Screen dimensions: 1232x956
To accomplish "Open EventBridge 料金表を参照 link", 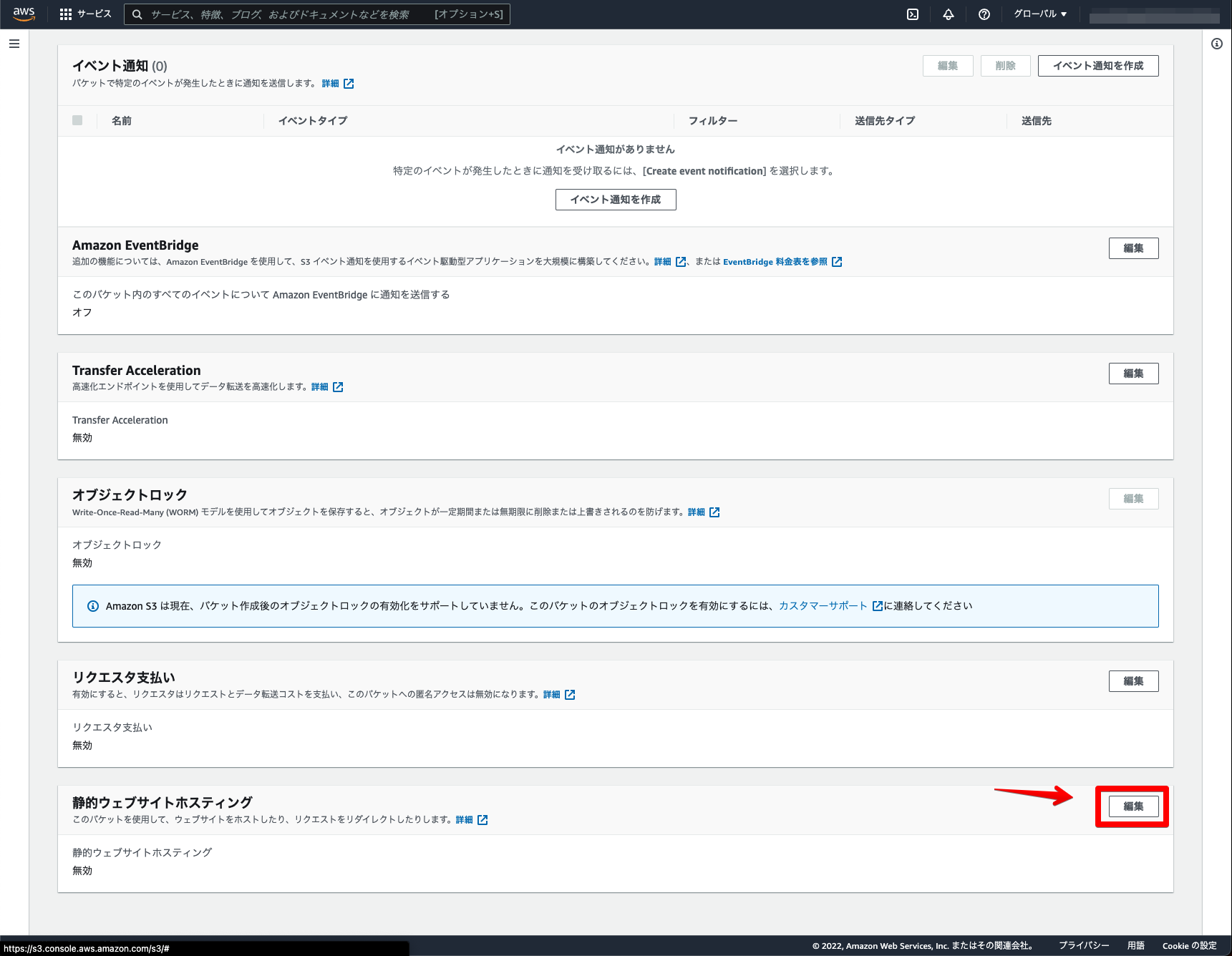I will tap(775, 262).
